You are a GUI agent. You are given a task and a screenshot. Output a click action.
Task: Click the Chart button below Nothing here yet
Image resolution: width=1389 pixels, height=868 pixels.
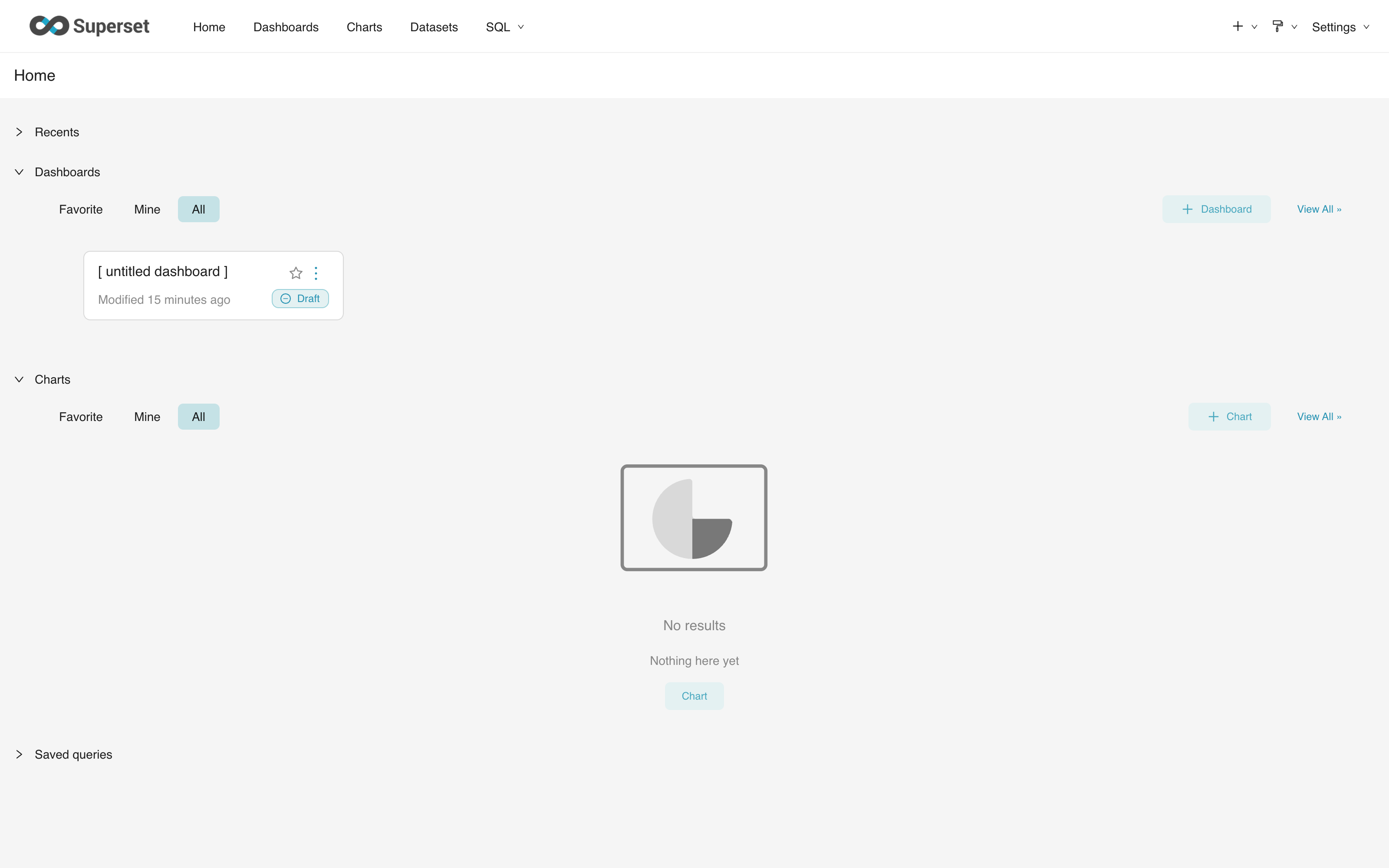[694, 696]
